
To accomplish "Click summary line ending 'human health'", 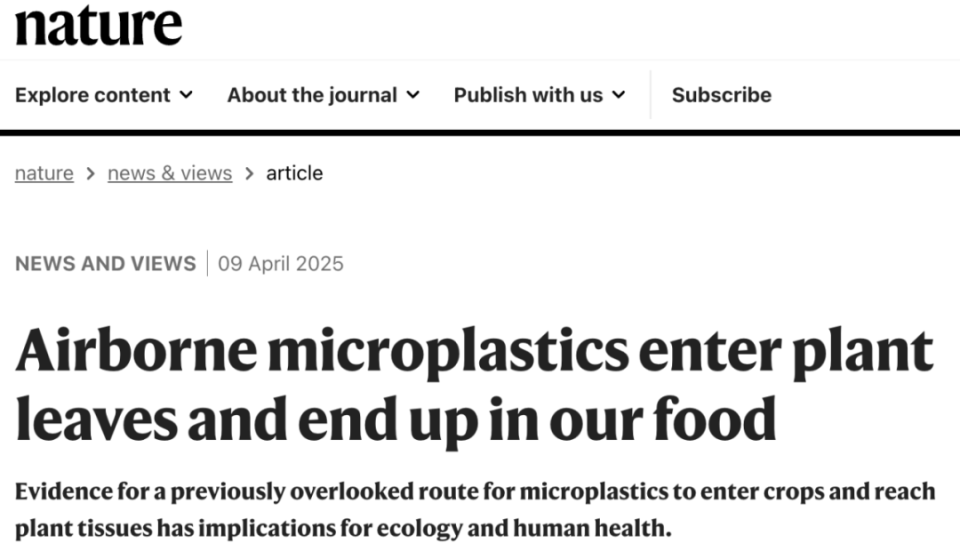I will point(343,528).
